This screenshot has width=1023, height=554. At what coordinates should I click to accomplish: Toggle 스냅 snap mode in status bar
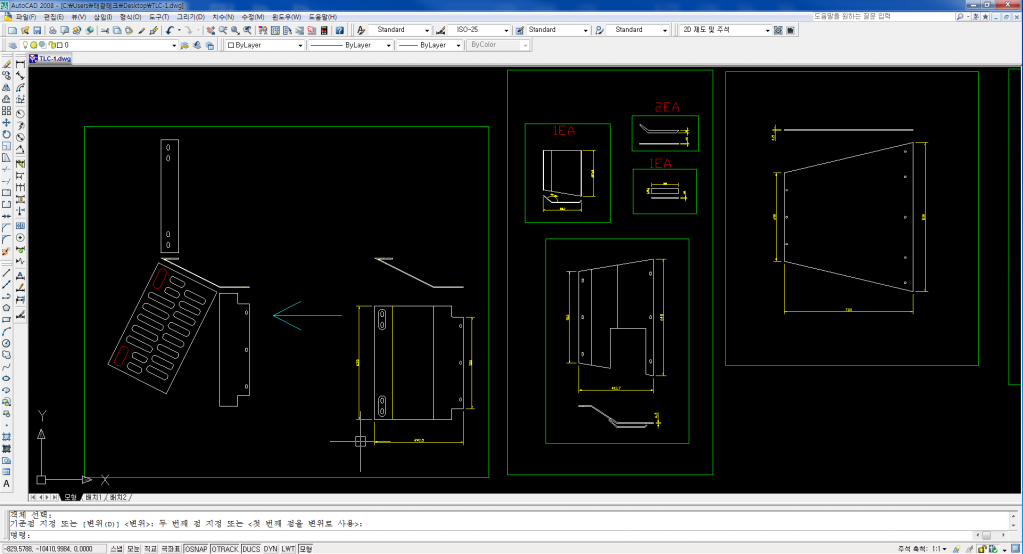pos(116,549)
